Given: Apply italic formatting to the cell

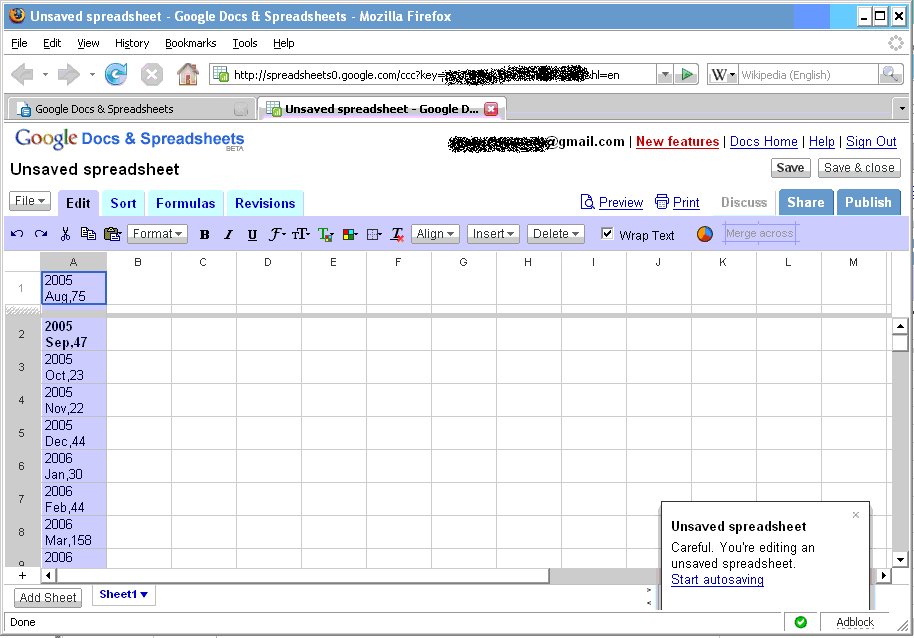Looking at the screenshot, I should [x=228, y=235].
